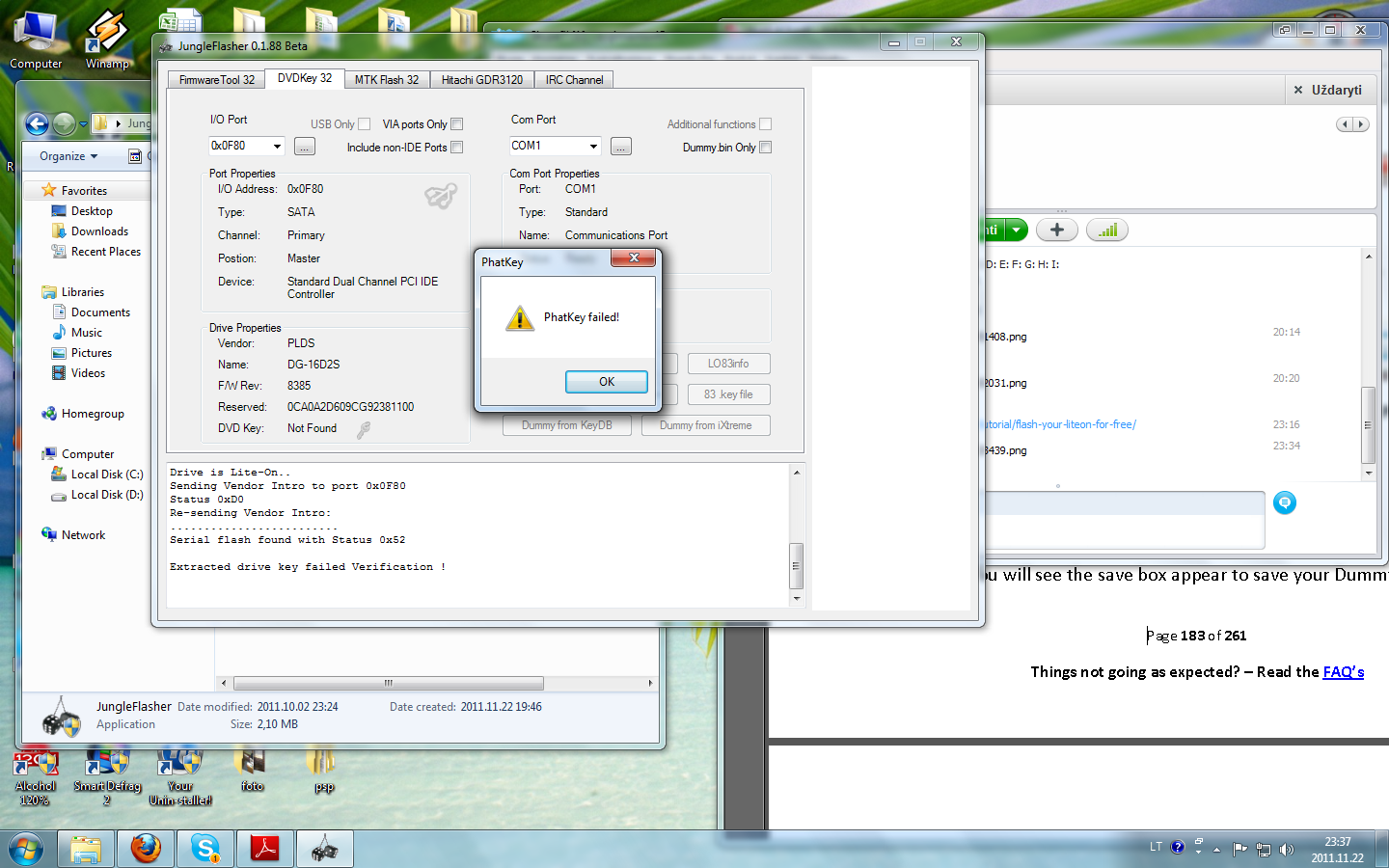
Task: Open the I/O Port 0x0F80 dropdown
Action: click(277, 146)
